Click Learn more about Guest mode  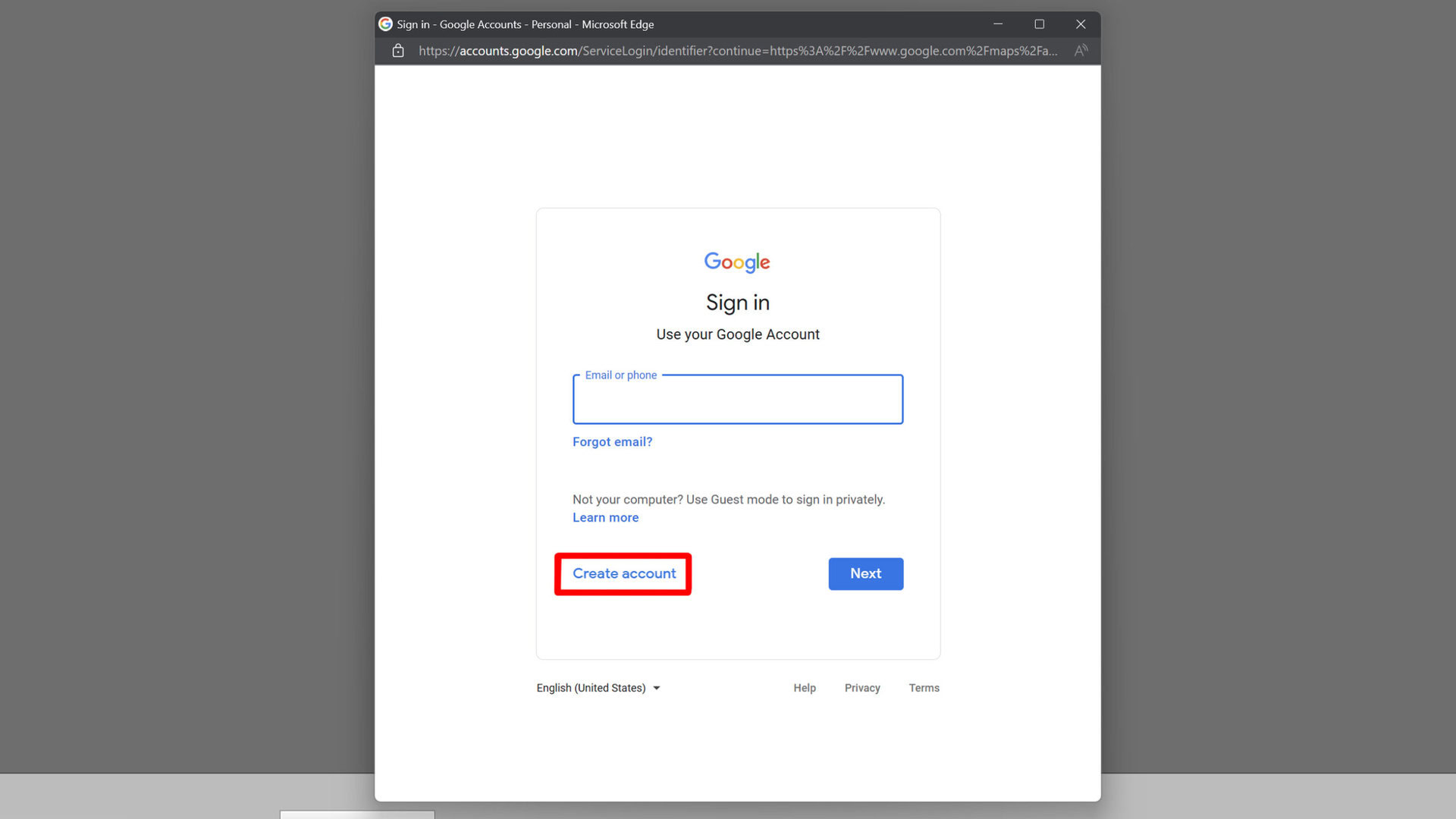point(605,518)
